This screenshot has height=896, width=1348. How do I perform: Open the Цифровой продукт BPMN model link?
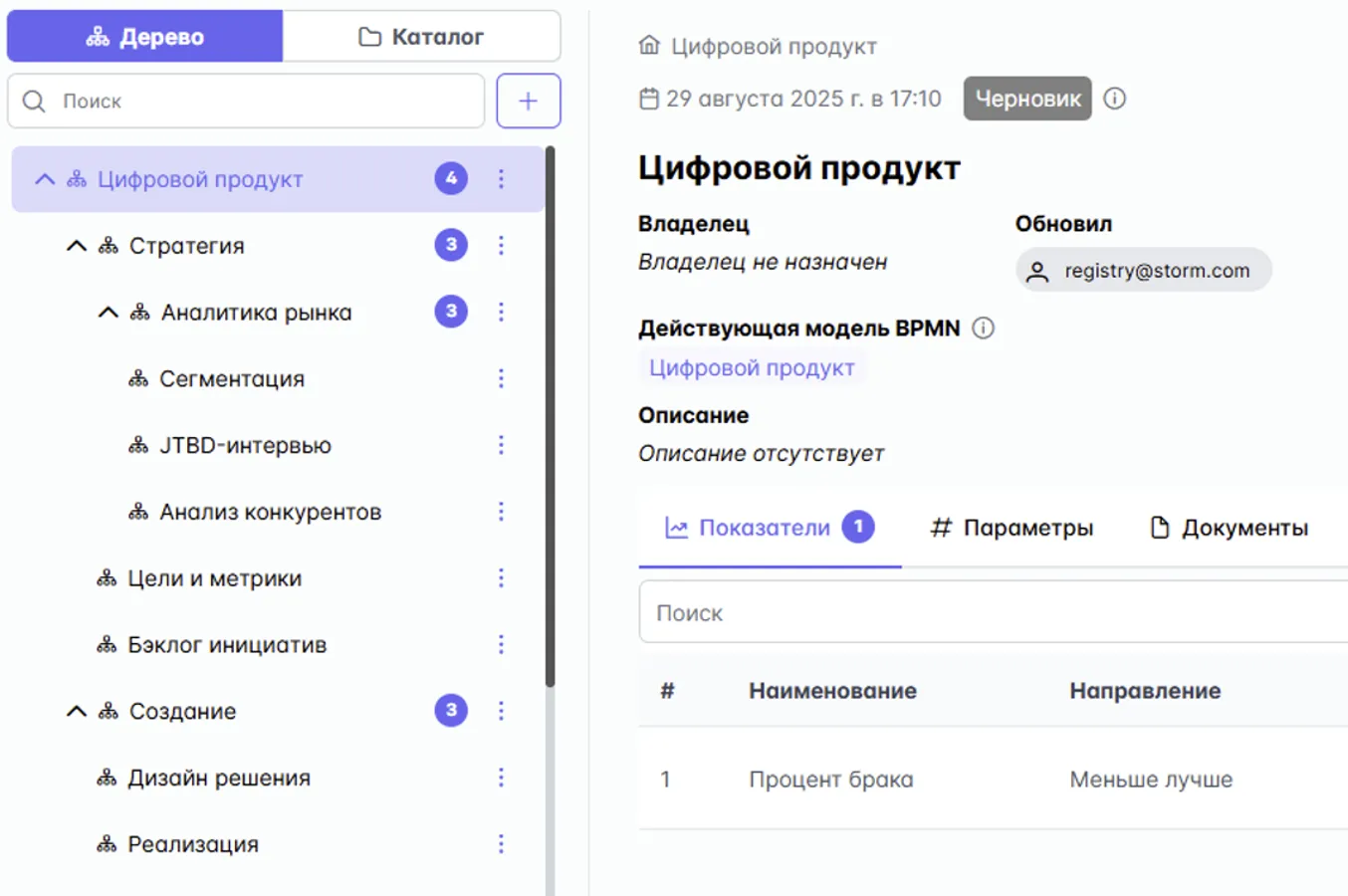pyautogui.click(x=754, y=367)
